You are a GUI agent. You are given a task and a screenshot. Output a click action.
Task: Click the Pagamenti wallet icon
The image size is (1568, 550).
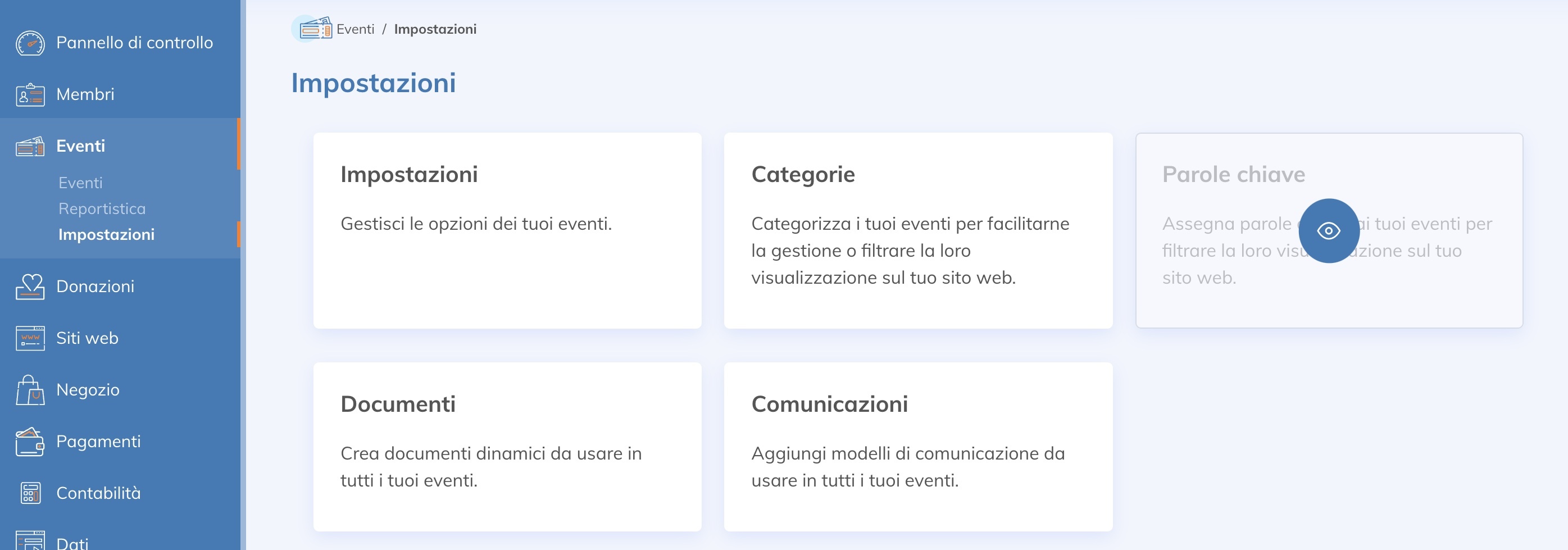pyautogui.click(x=30, y=441)
